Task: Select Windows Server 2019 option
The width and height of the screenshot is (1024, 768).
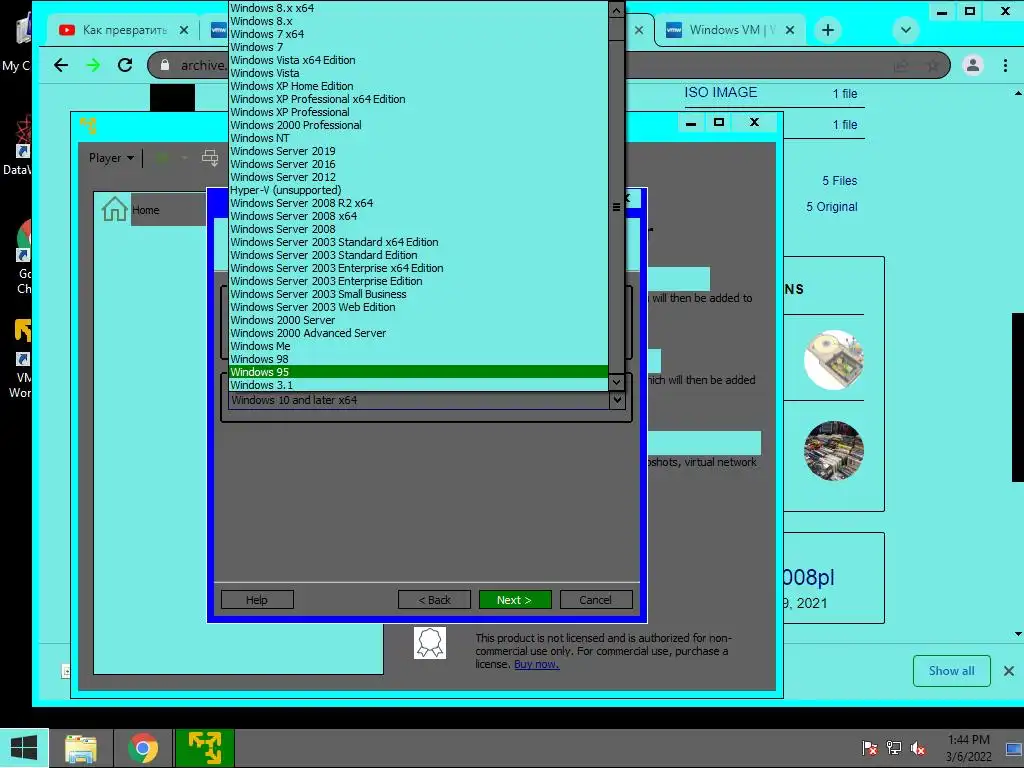Action: (x=418, y=151)
